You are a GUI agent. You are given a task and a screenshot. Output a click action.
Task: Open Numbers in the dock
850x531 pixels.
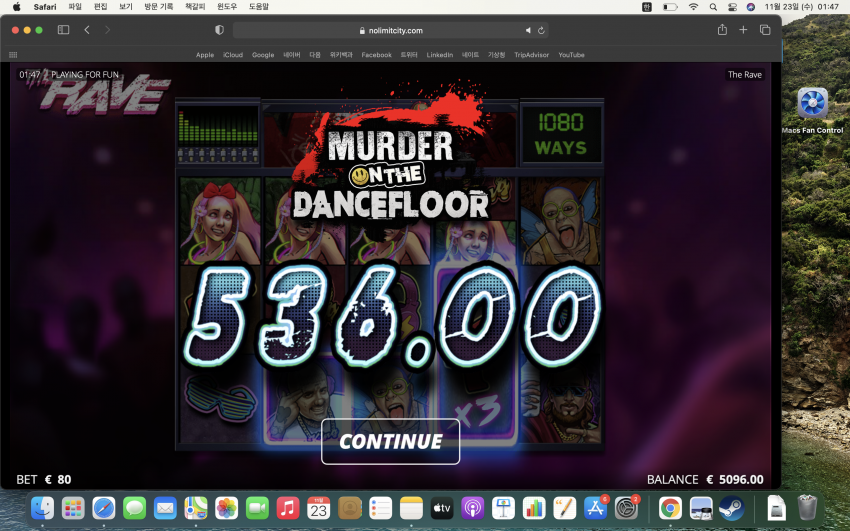click(534, 508)
